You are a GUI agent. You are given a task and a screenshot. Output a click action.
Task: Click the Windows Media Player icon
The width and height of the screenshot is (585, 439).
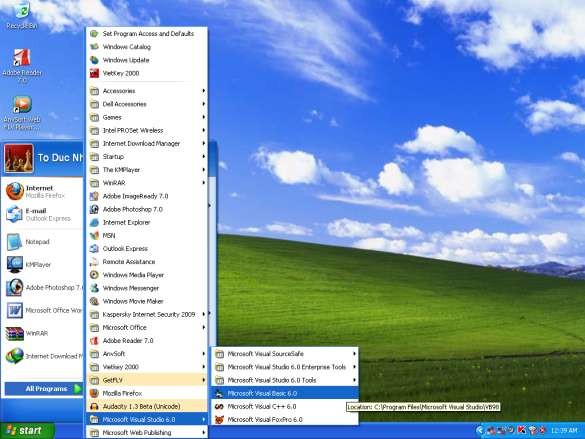click(x=94, y=275)
